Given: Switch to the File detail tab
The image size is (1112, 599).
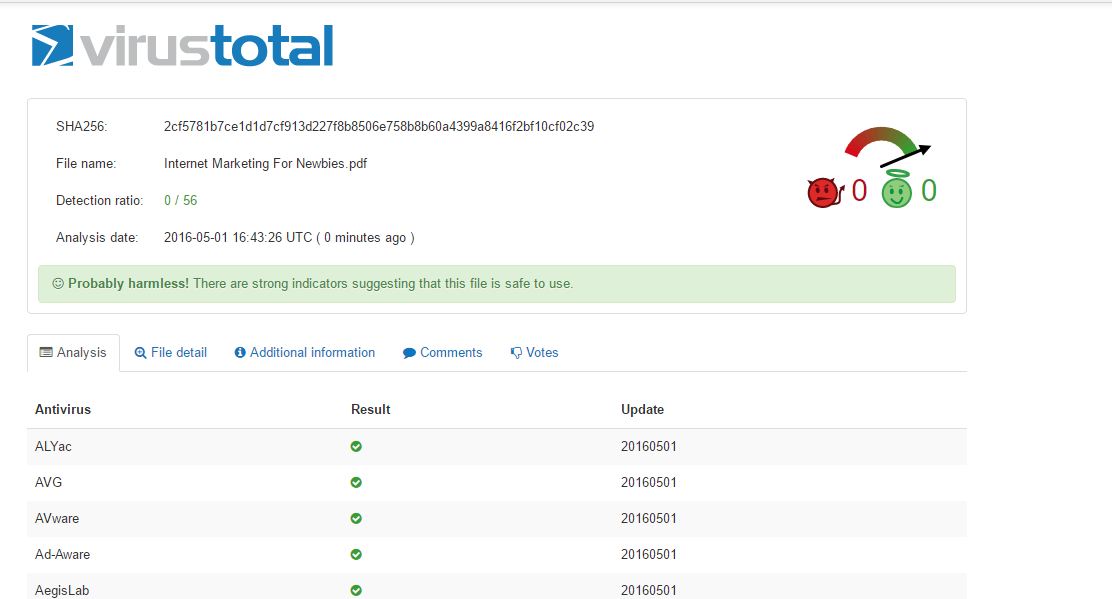Looking at the screenshot, I should pos(170,353).
